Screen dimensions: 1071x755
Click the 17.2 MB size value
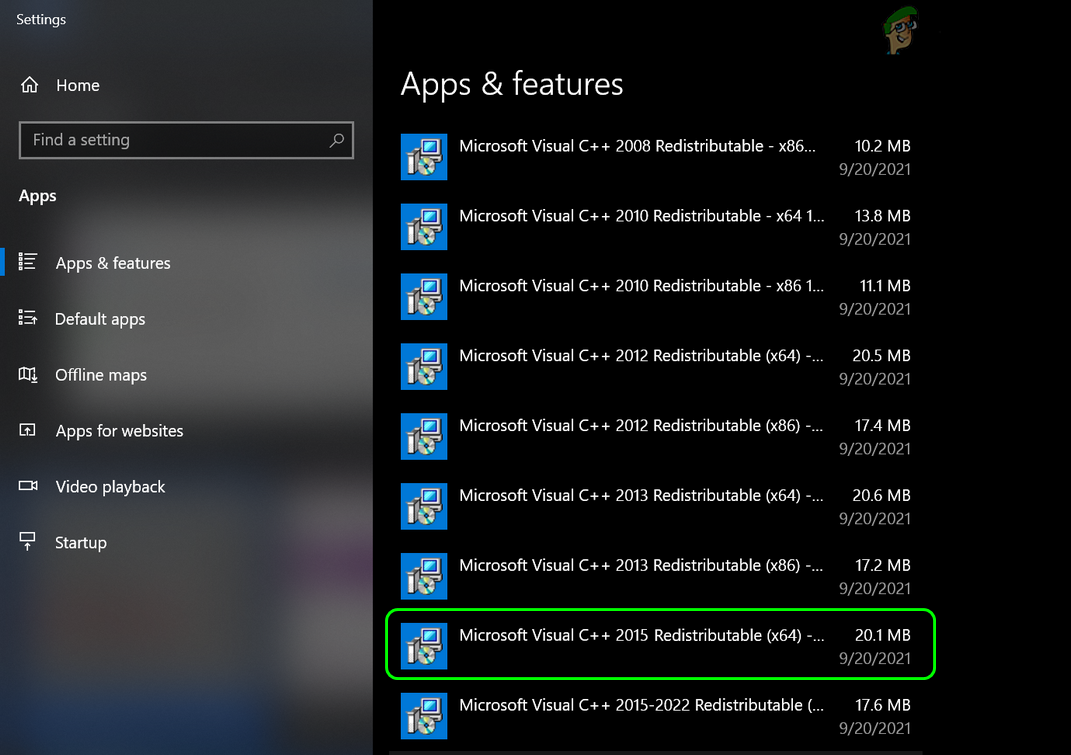[x=882, y=565]
